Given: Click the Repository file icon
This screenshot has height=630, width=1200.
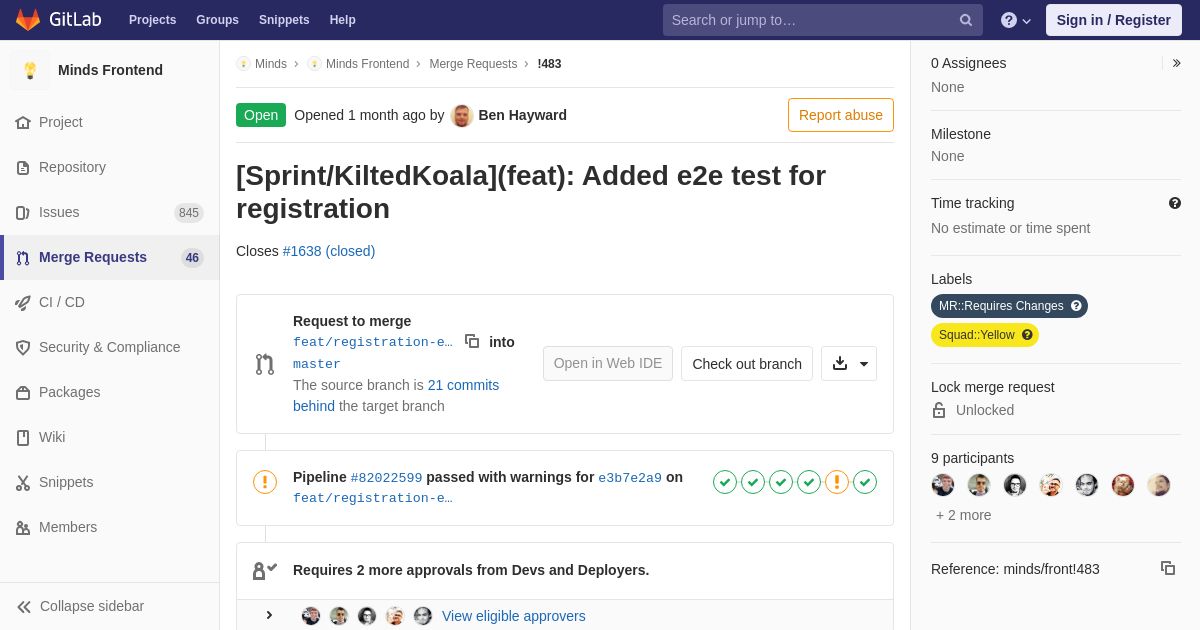Looking at the screenshot, I should (23, 167).
